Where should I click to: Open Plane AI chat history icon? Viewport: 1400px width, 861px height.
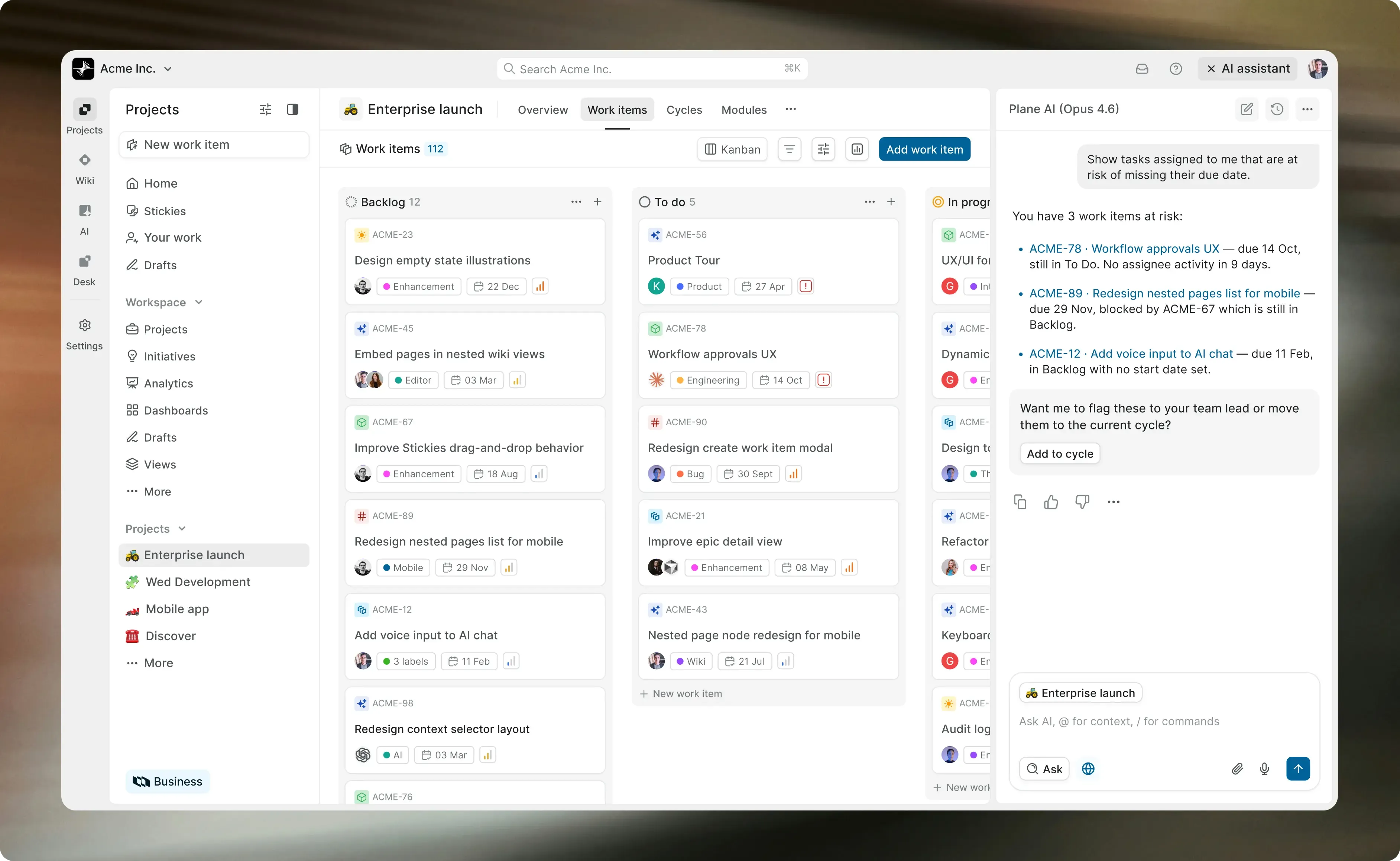pos(1277,109)
